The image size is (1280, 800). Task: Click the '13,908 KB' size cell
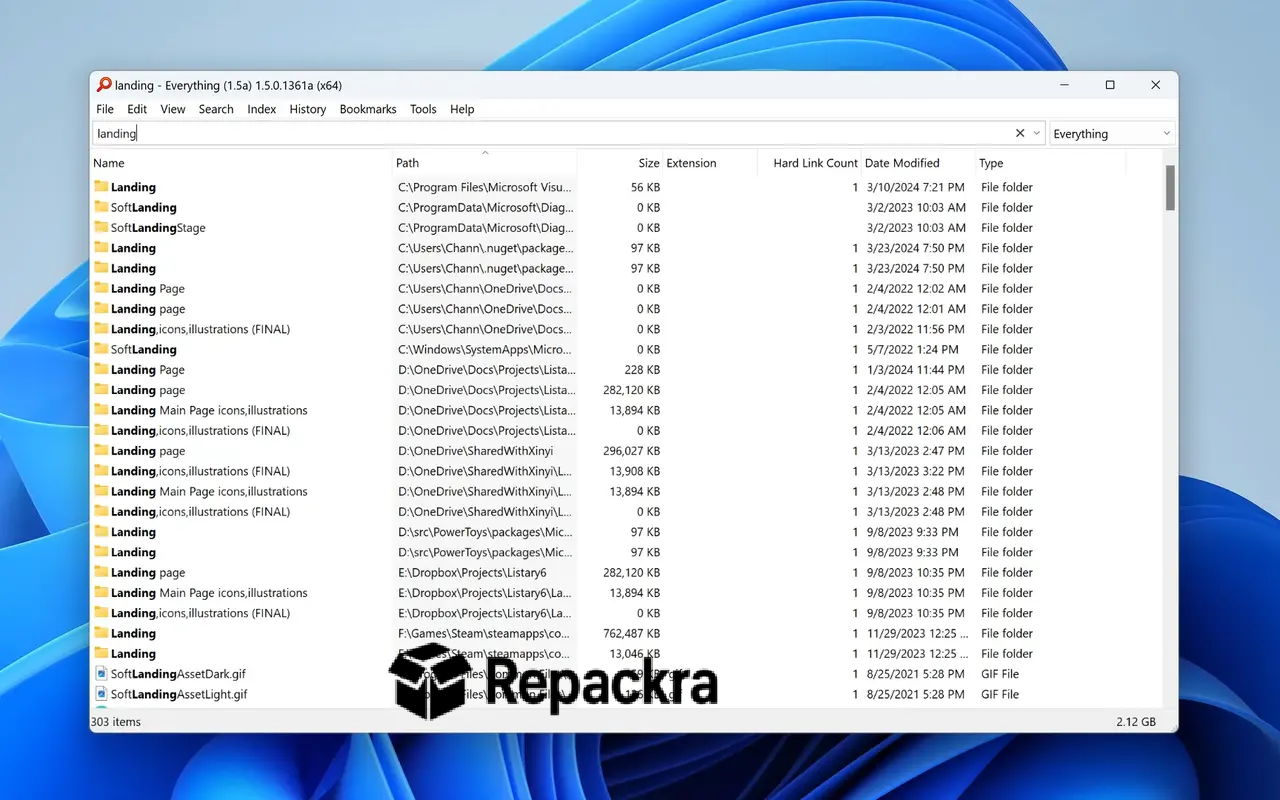pos(635,471)
